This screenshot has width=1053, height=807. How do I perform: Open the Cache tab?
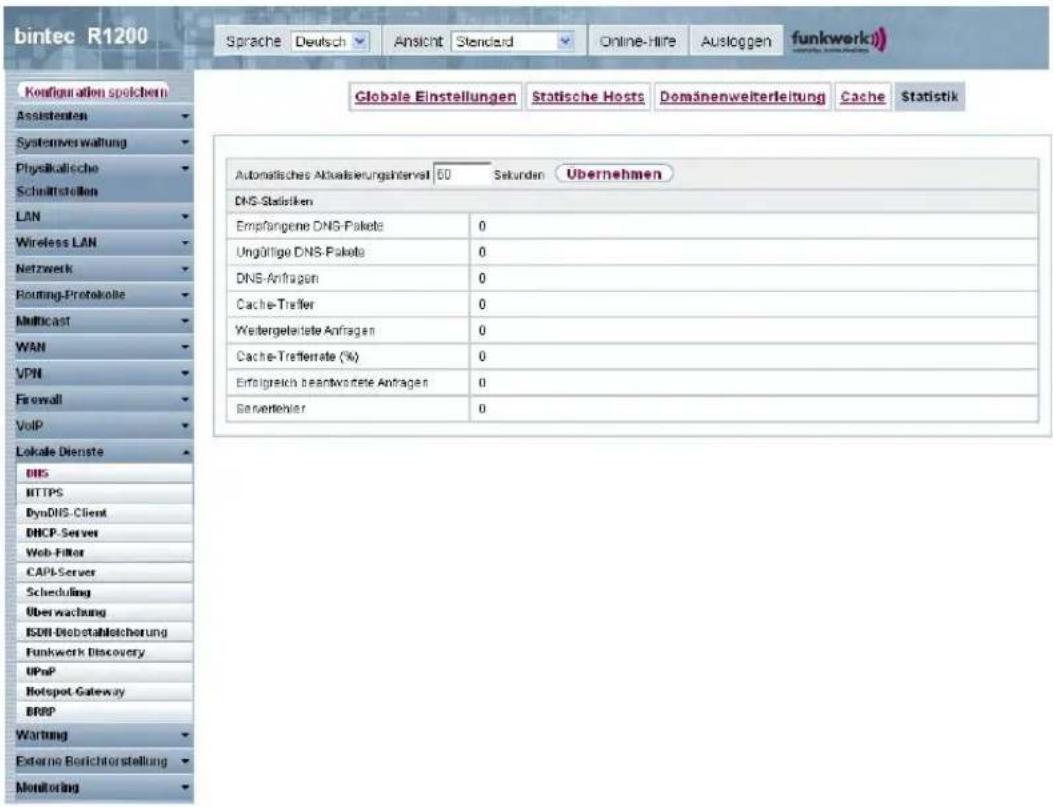coord(862,97)
